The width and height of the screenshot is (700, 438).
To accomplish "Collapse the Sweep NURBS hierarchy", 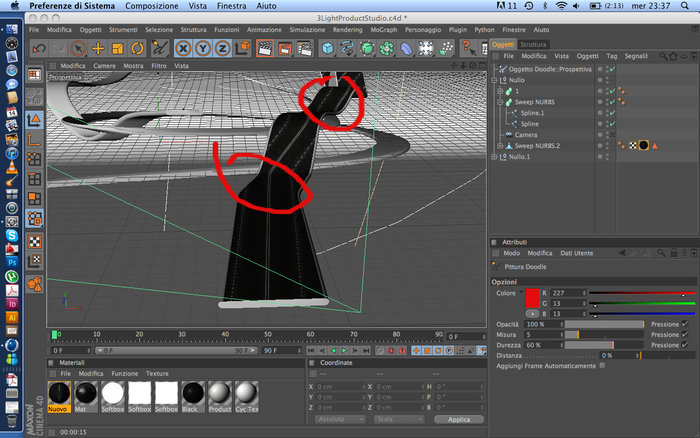I will (x=500, y=102).
